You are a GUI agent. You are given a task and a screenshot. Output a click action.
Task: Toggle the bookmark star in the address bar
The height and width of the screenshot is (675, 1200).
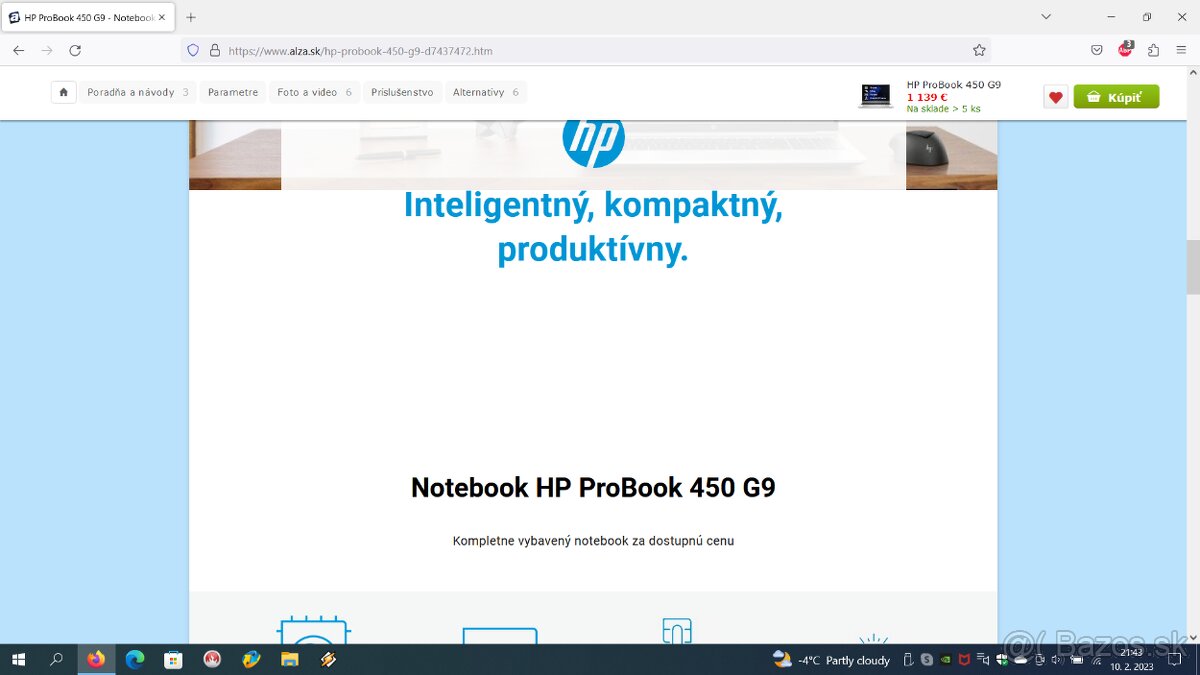978,50
